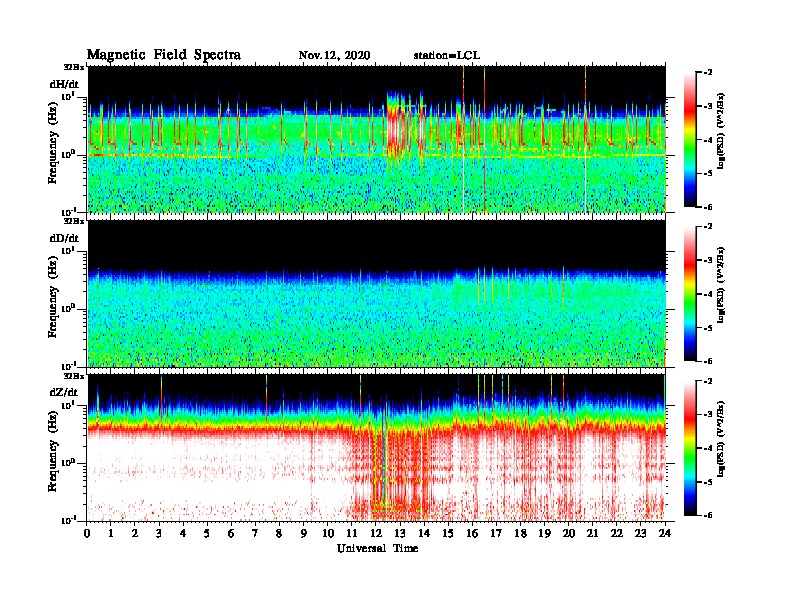
Task: Click the hour 14 tick label on the time axis
Action: 424,534
